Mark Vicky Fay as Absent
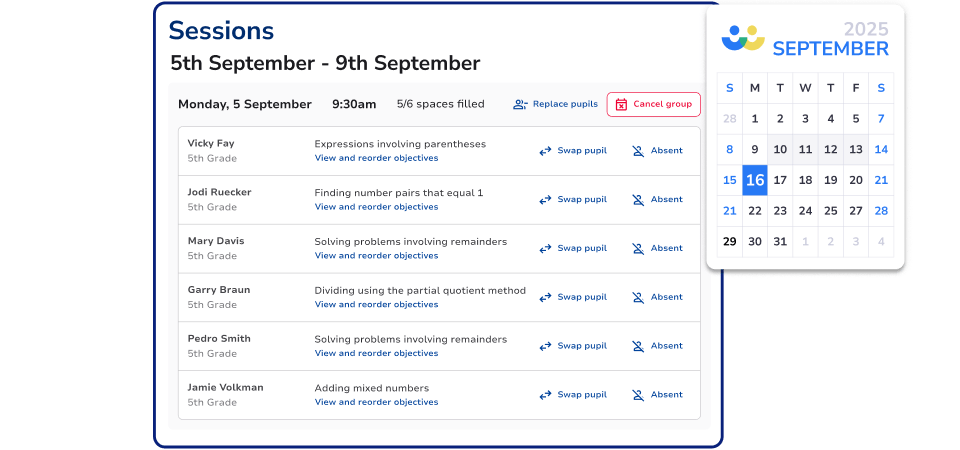 [666, 151]
